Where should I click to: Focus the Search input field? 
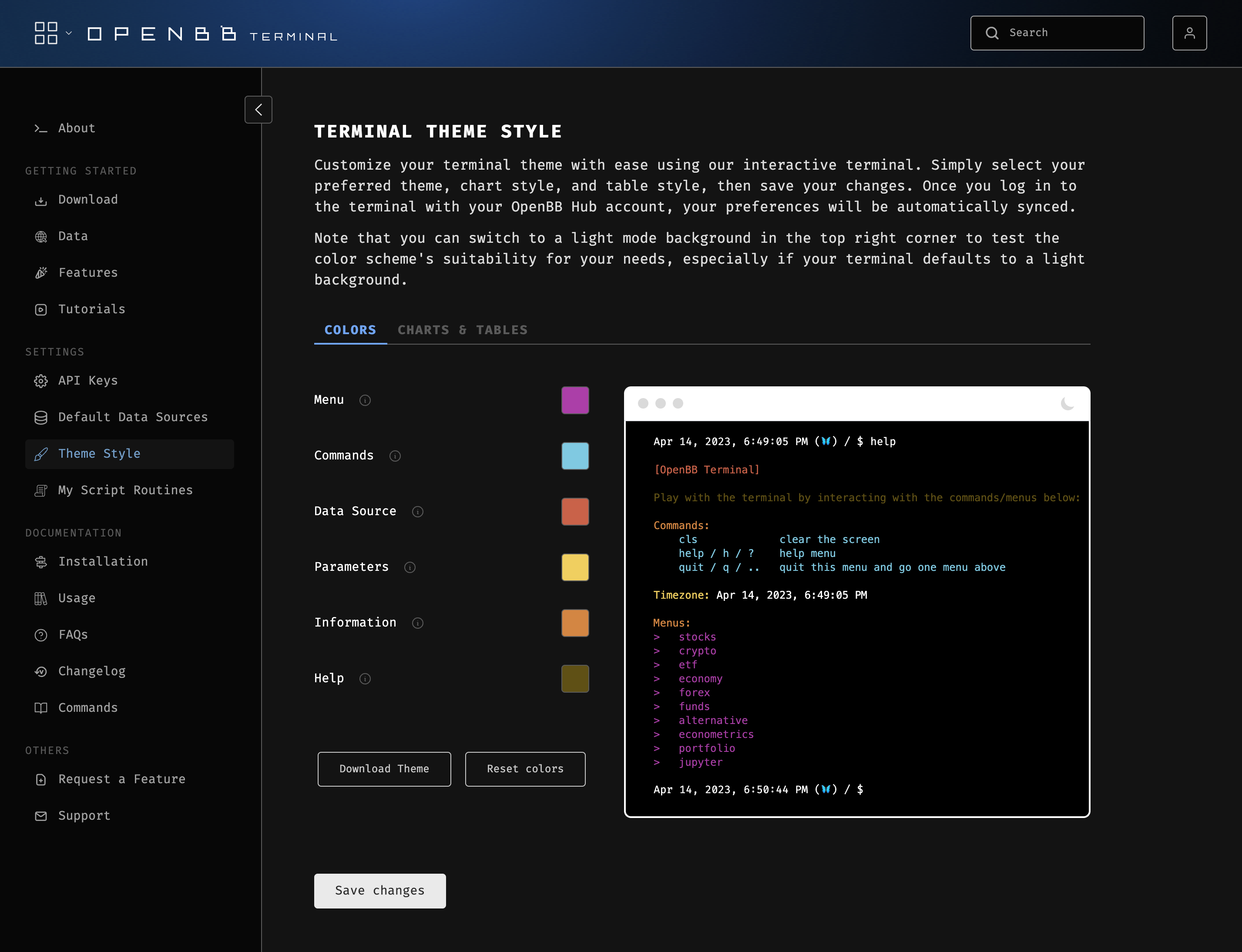(1057, 33)
